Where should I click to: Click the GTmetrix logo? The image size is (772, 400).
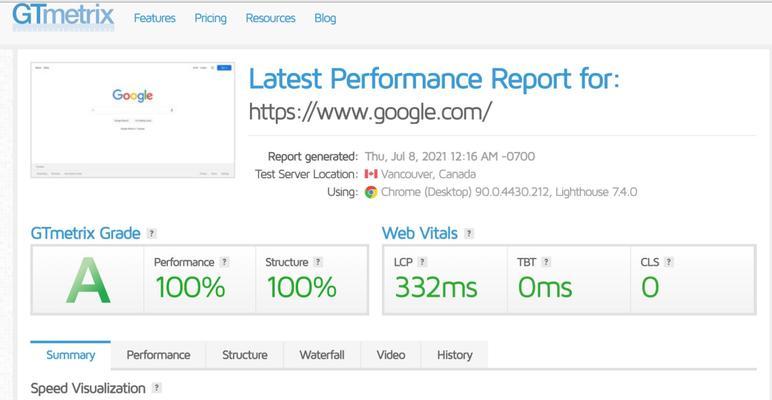coord(64,16)
